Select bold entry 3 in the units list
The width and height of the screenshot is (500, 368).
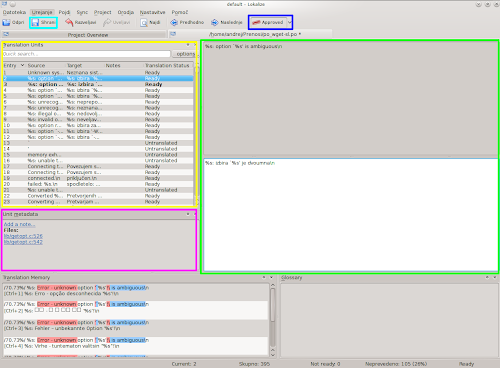[x=98, y=84]
